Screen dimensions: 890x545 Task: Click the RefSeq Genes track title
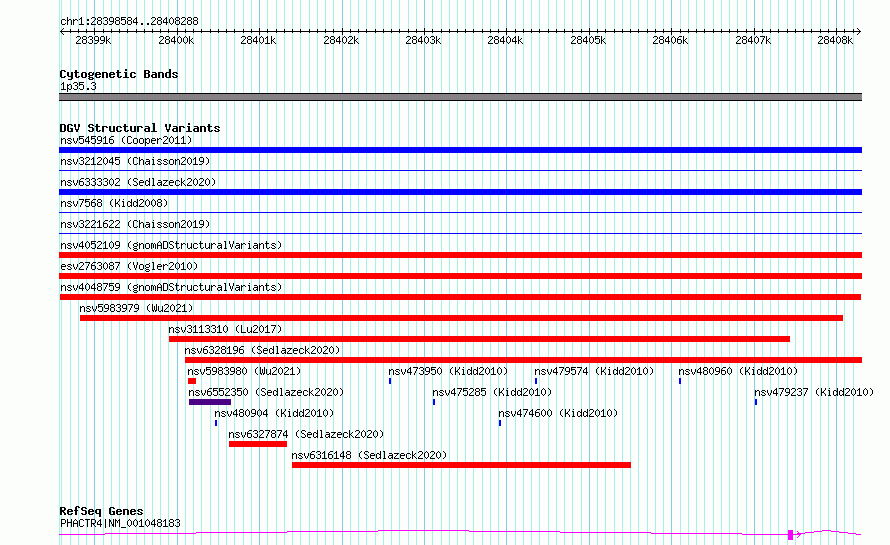pos(101,511)
